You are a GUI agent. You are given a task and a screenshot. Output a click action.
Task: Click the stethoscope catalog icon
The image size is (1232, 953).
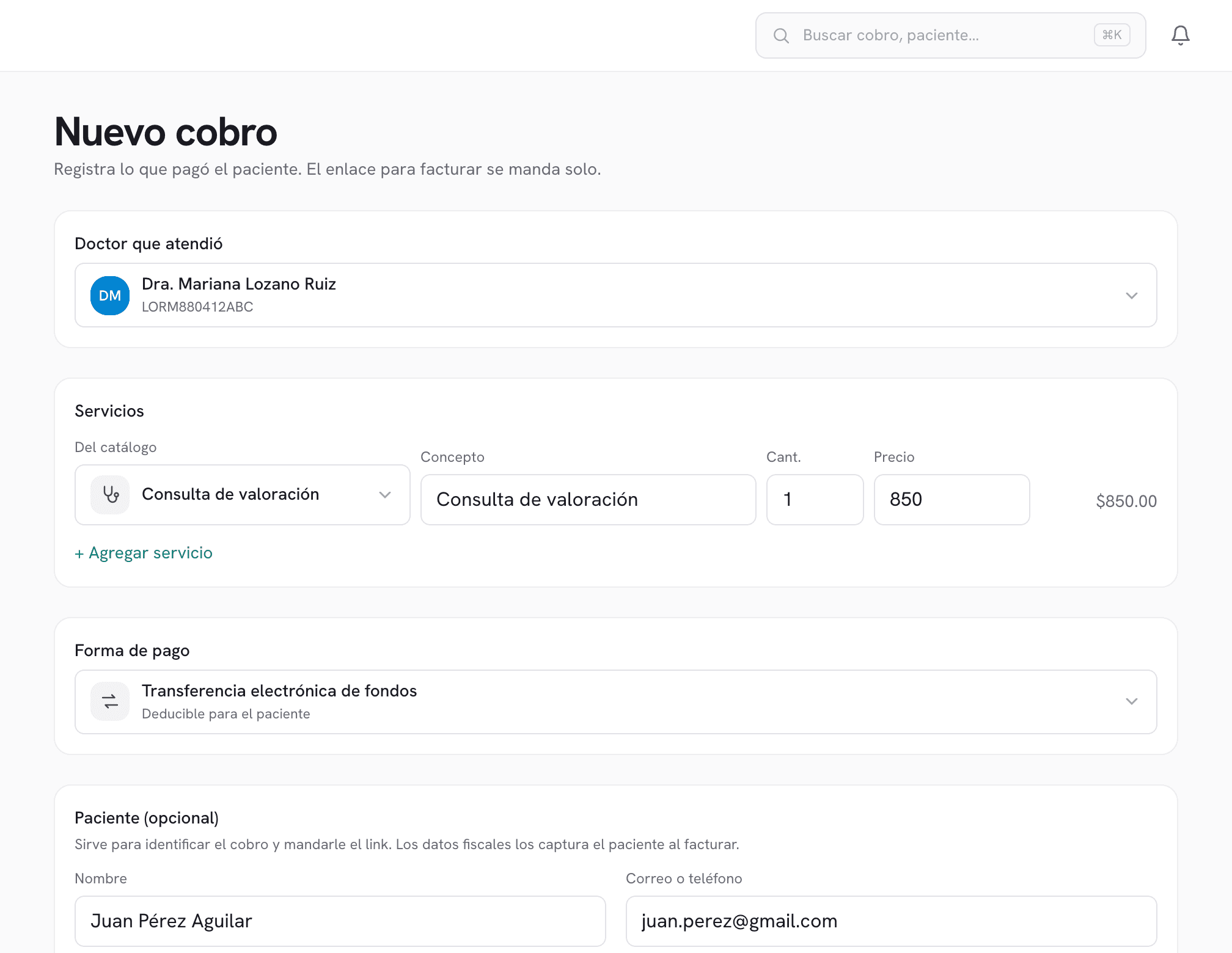point(110,494)
